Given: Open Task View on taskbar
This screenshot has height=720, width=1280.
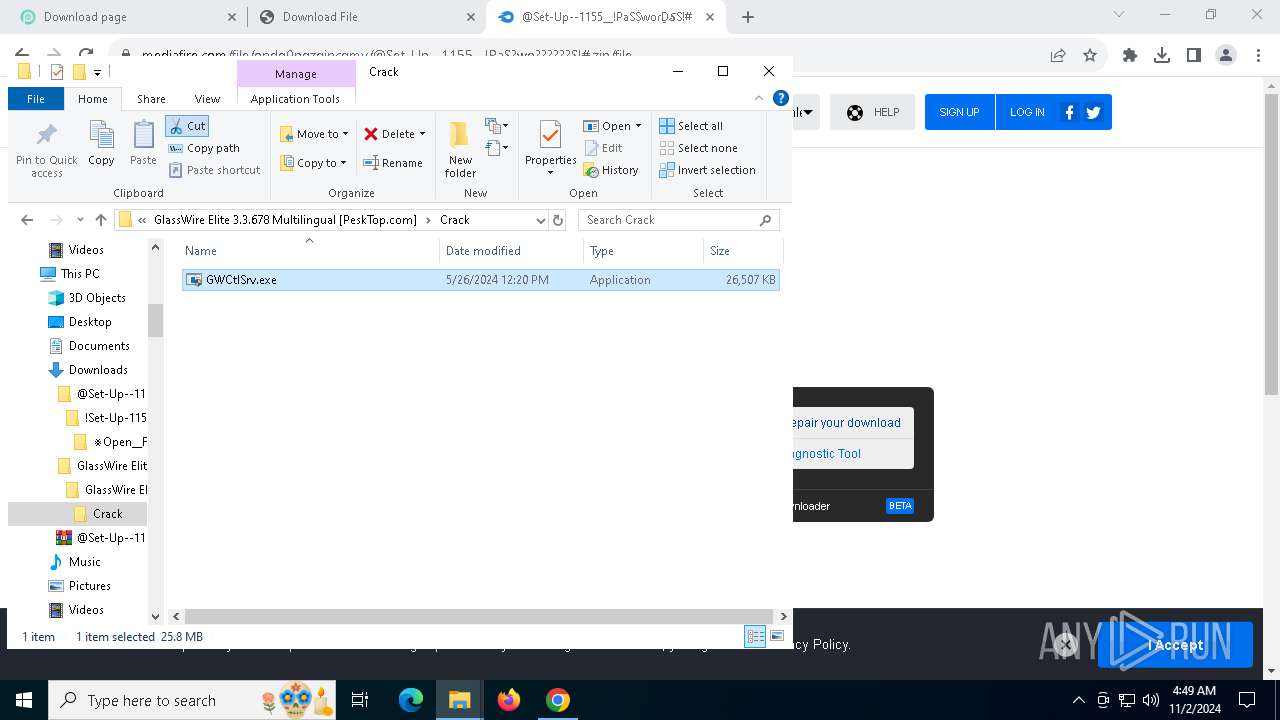Looking at the screenshot, I should tap(360, 700).
